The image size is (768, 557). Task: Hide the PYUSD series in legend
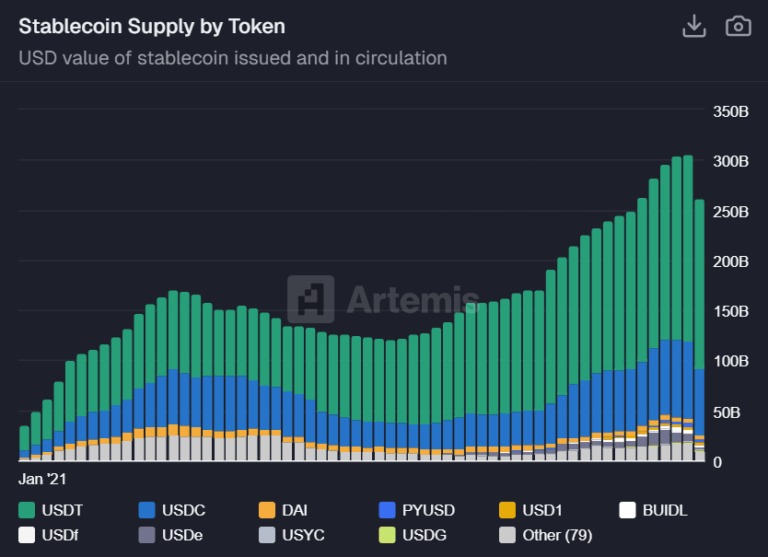pos(417,510)
